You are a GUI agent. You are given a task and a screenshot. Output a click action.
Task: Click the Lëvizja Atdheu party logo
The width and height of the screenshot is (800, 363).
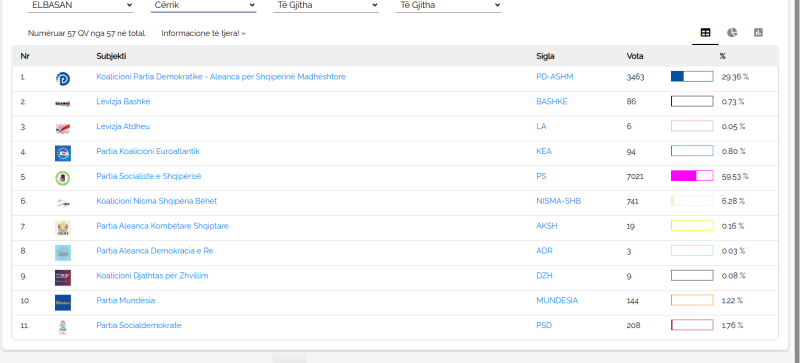pyautogui.click(x=63, y=128)
